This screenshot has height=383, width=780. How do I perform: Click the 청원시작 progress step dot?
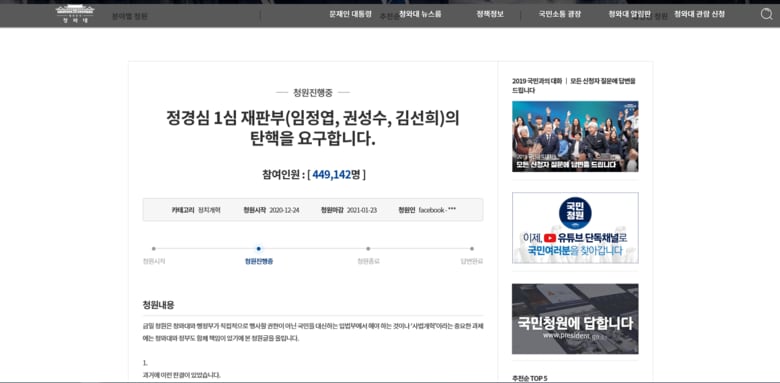(x=154, y=248)
